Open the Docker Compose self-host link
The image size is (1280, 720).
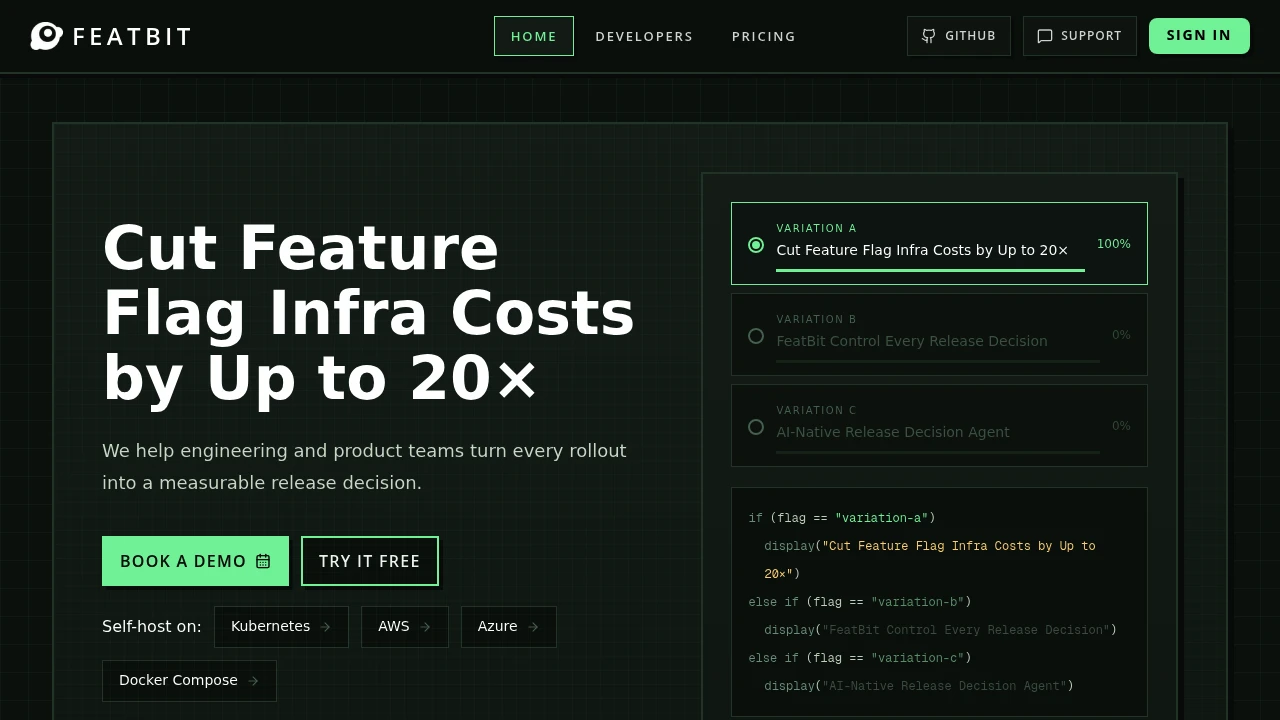click(189, 681)
